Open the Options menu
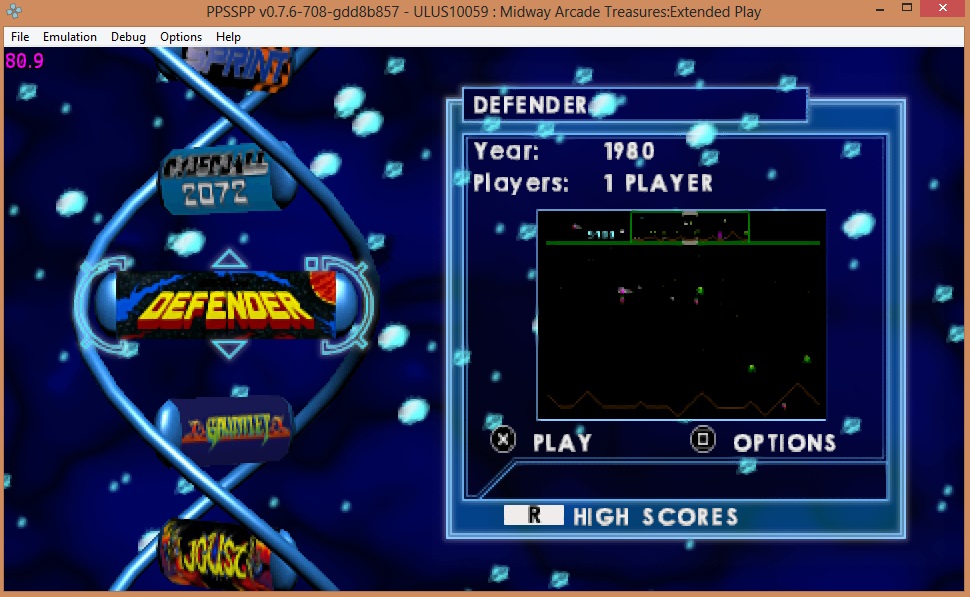This screenshot has width=970, height=597. pyautogui.click(x=181, y=37)
